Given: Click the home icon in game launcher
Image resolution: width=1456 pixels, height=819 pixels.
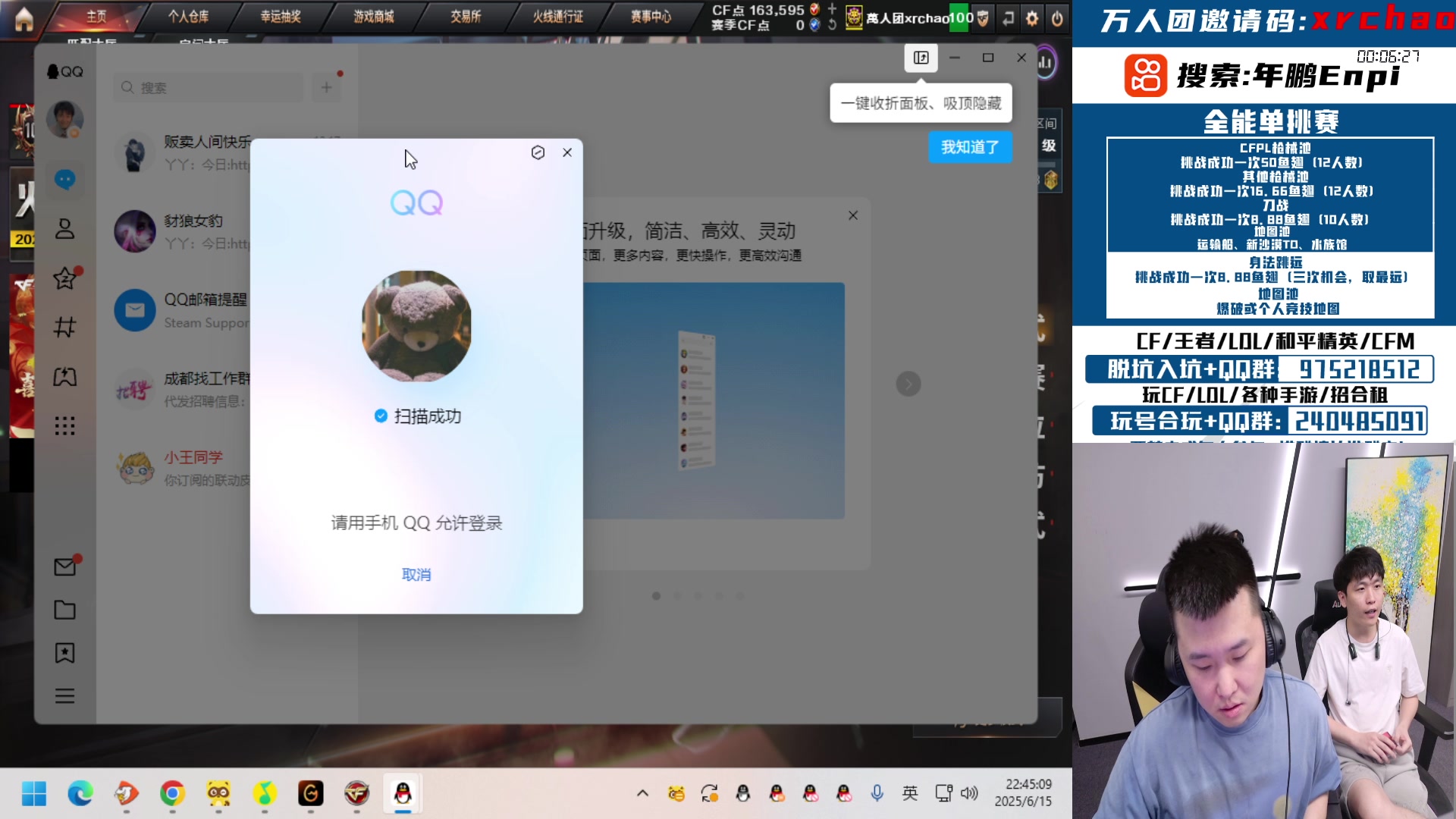Looking at the screenshot, I should [x=24, y=18].
